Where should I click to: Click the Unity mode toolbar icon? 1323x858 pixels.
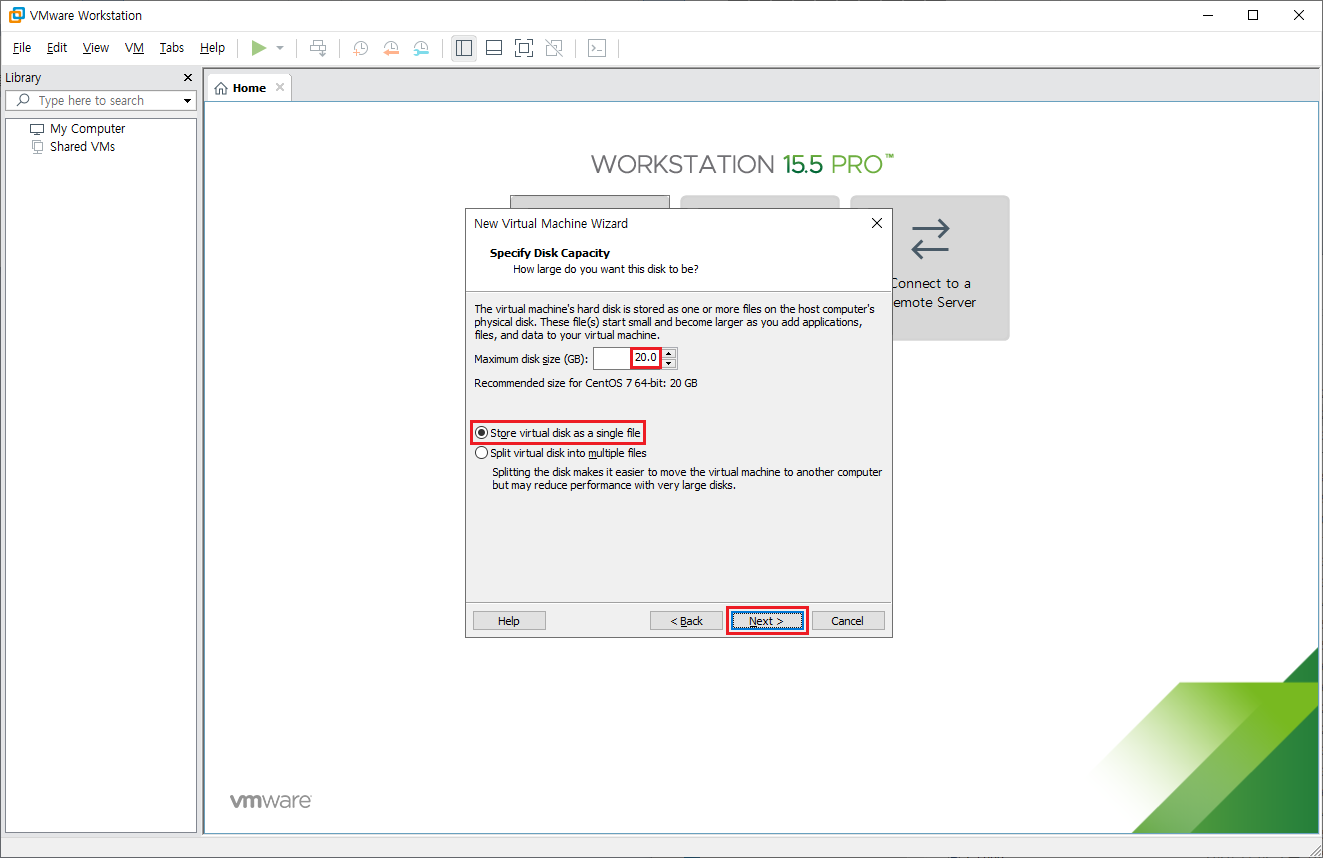[555, 48]
